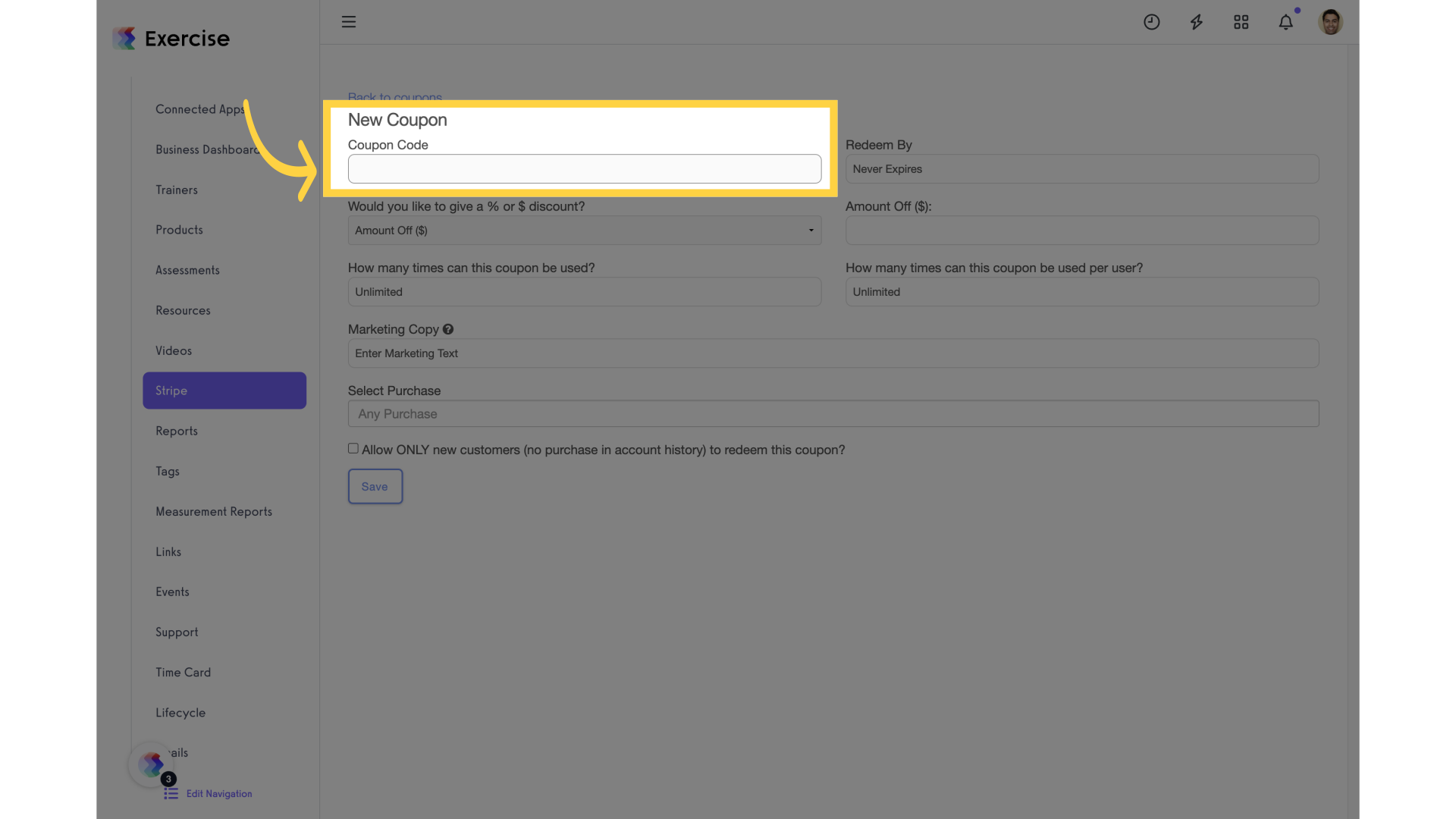The height and width of the screenshot is (819, 1456).
Task: Open Resources in sidebar
Action: (183, 310)
